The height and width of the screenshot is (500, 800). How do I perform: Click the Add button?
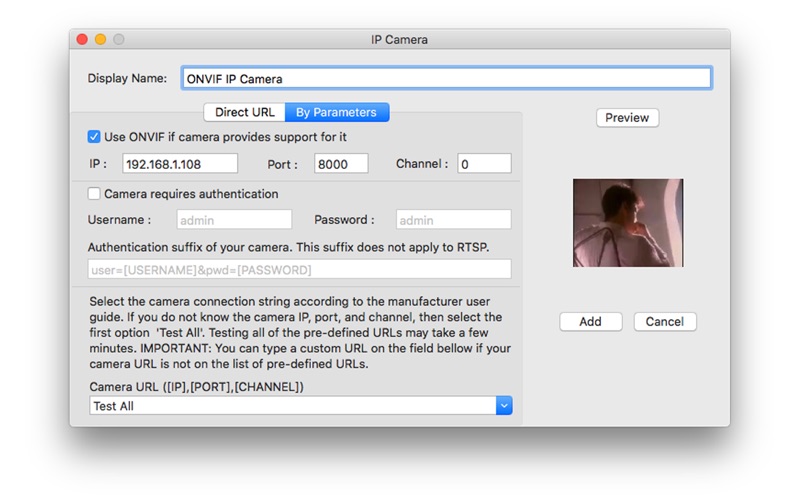click(x=590, y=322)
